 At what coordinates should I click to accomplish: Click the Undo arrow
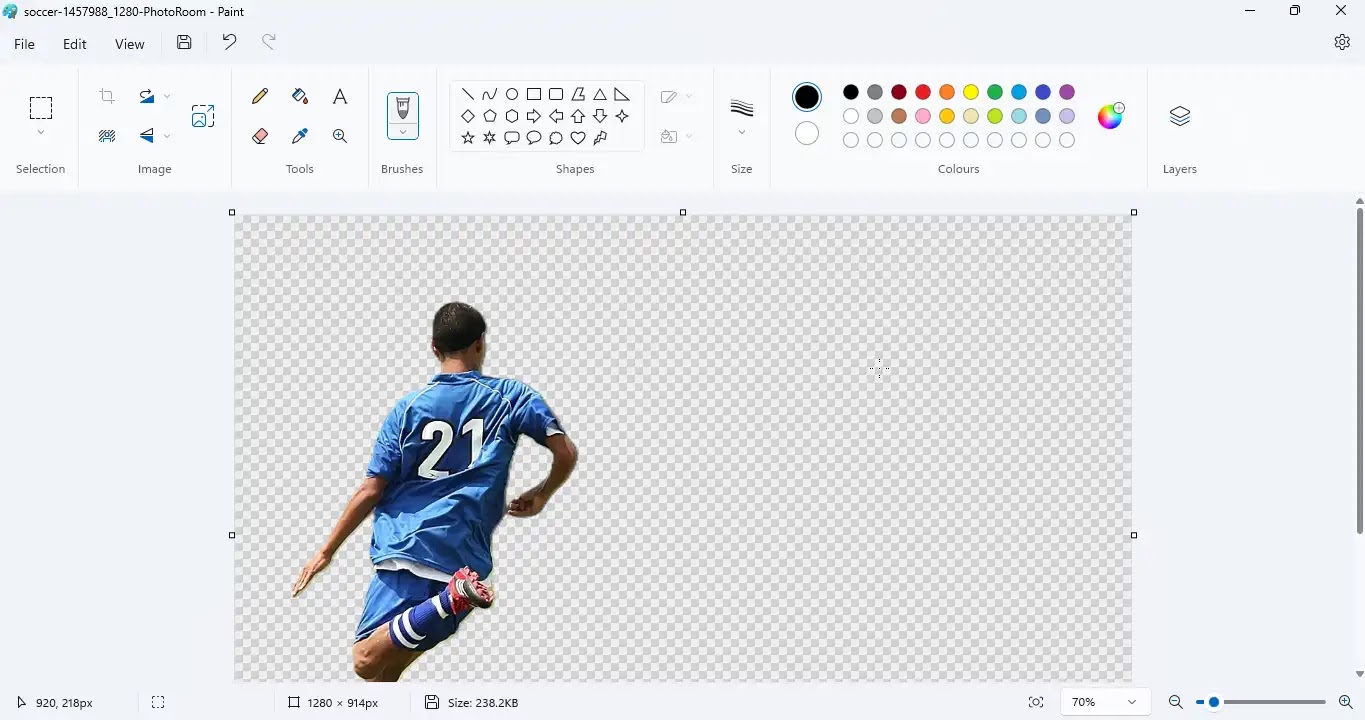pyautogui.click(x=229, y=42)
